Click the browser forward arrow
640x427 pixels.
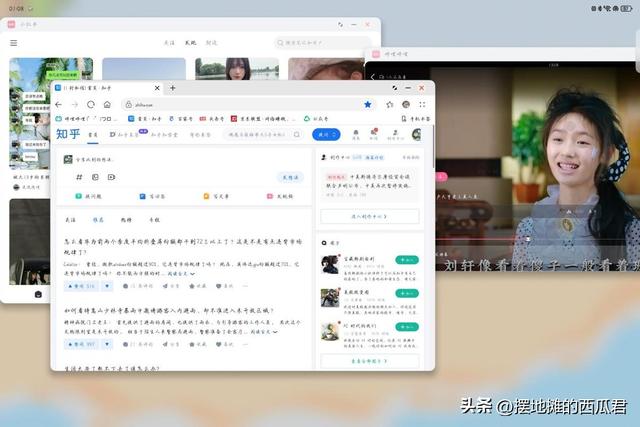tap(74, 105)
